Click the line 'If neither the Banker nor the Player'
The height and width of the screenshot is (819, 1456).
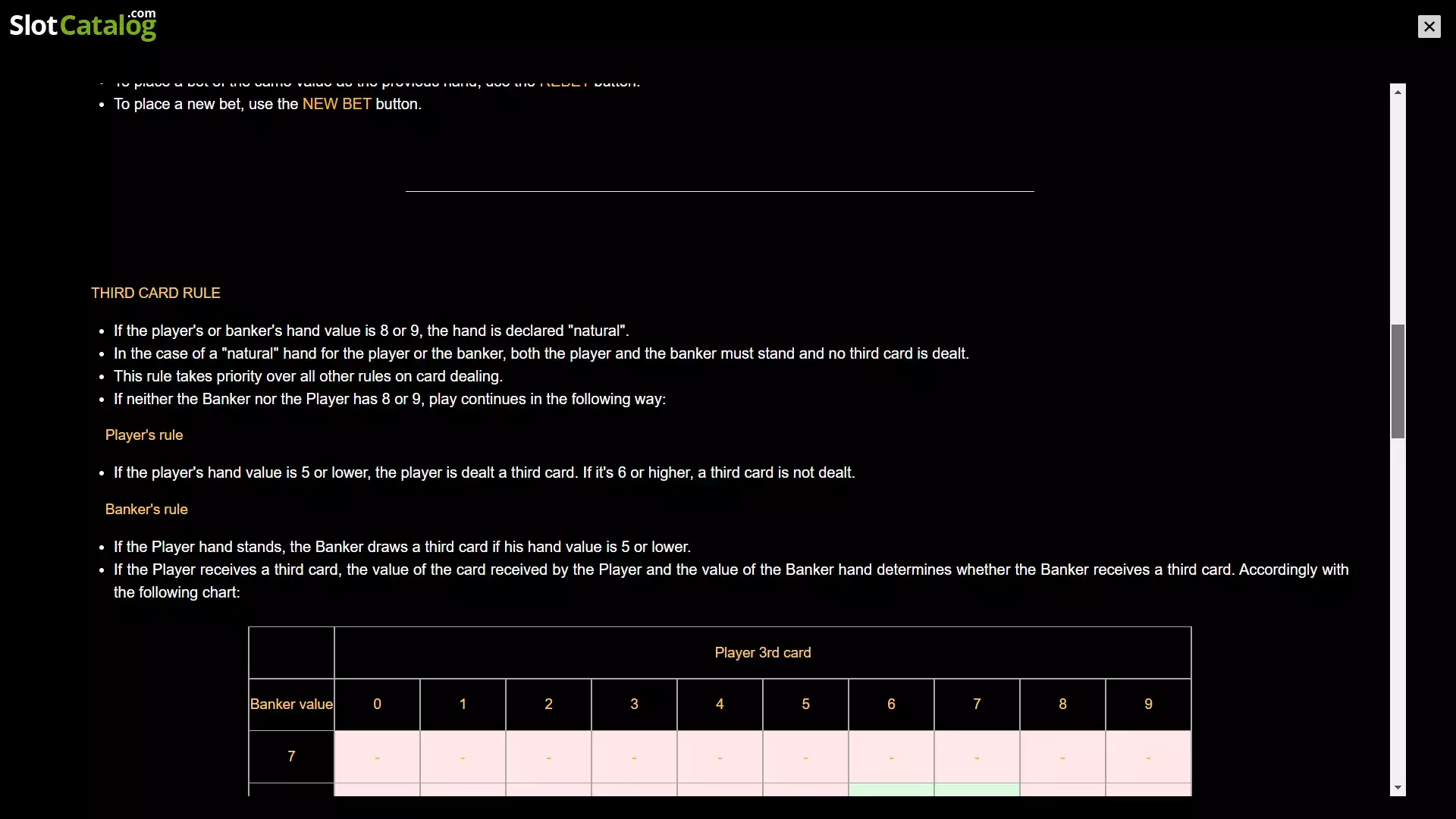390,400
